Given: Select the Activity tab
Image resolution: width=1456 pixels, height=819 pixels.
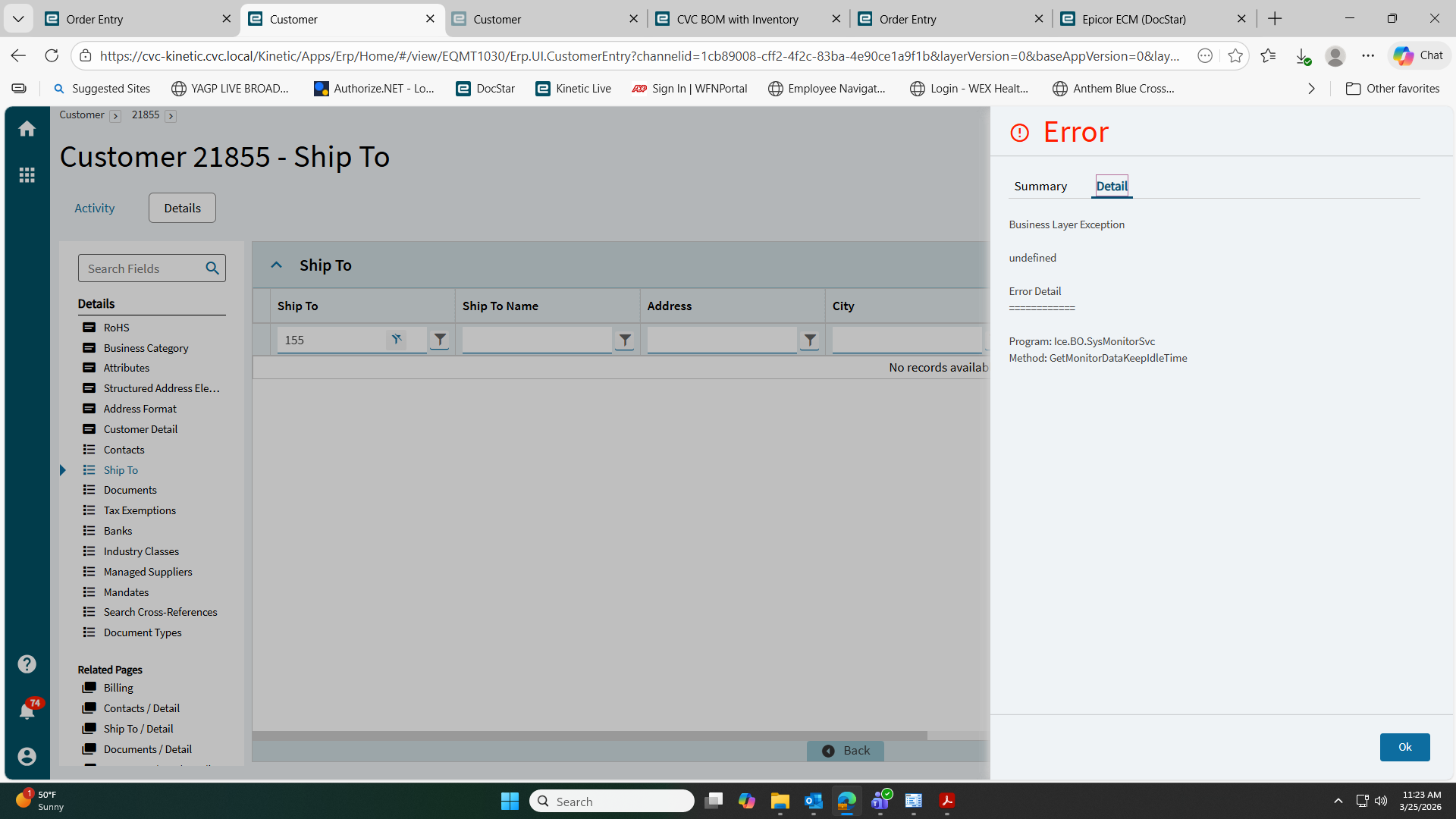Looking at the screenshot, I should (95, 208).
